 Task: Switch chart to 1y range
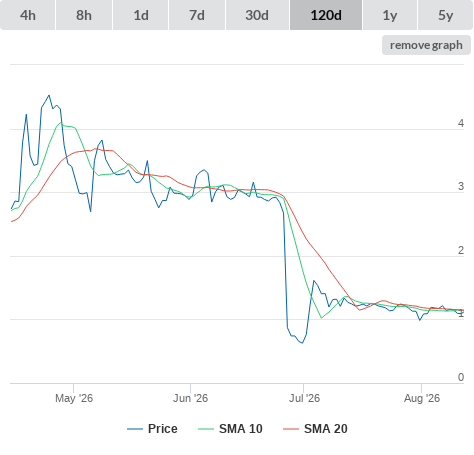pyautogui.click(x=390, y=15)
